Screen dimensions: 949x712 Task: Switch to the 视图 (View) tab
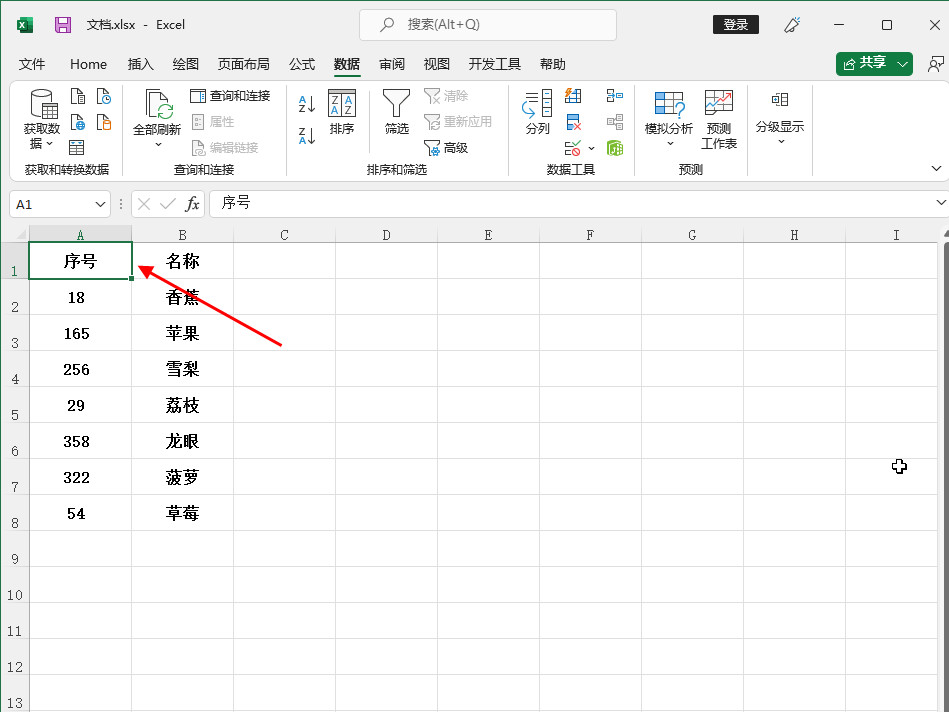click(x=436, y=64)
